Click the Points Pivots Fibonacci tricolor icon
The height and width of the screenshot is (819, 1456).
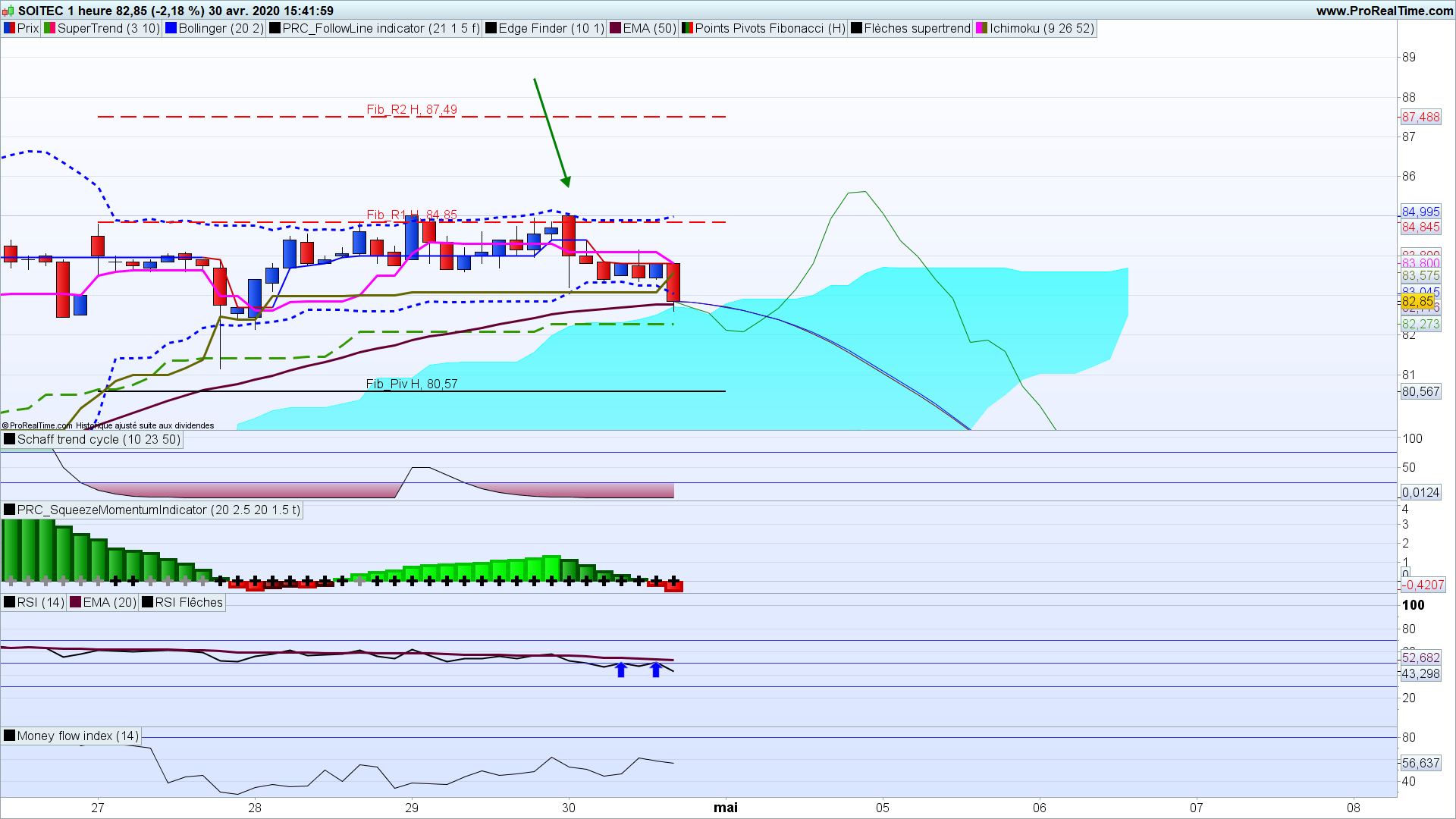point(687,28)
